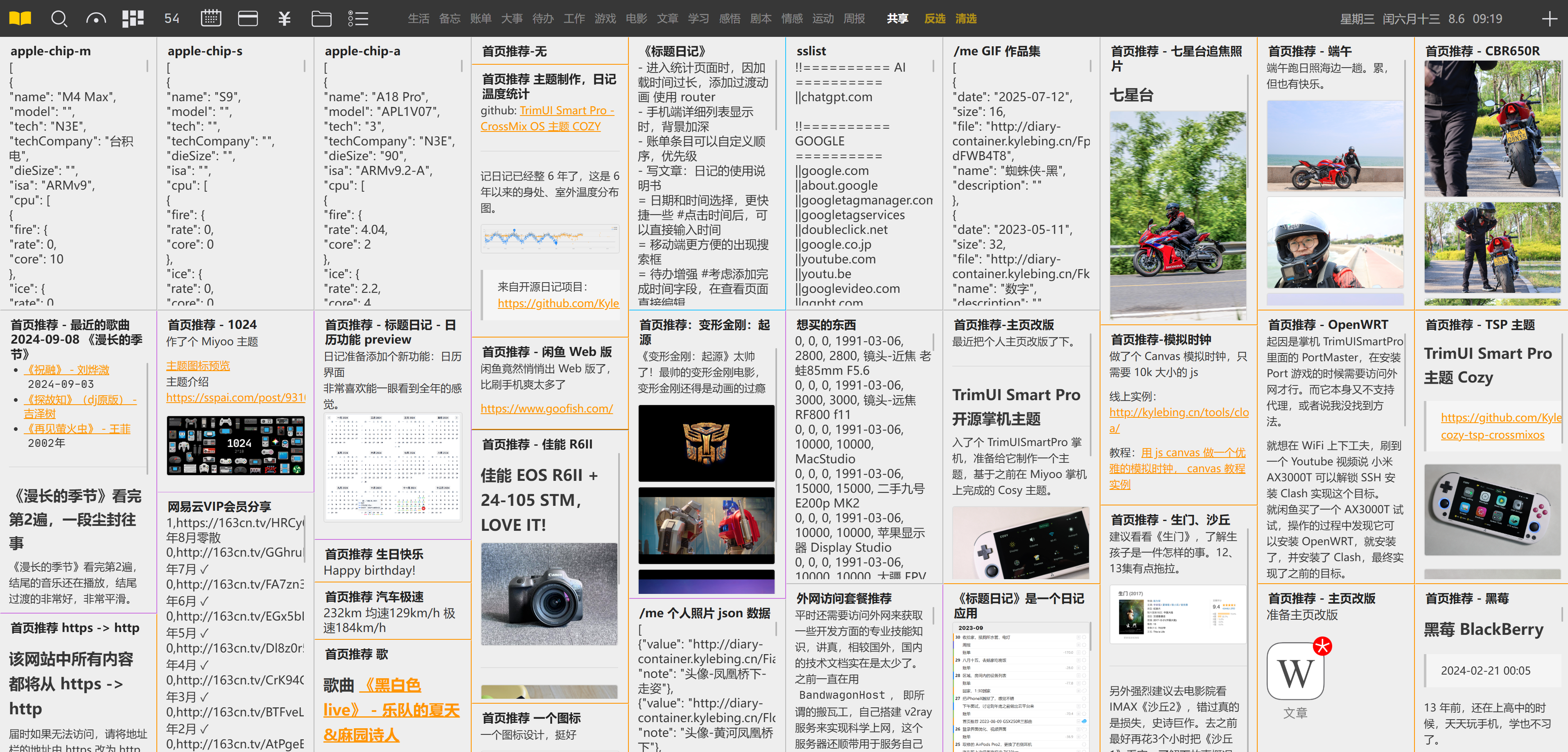Click the 清选 clear selection button
Image resolution: width=1568 pixels, height=752 pixels.
pyautogui.click(x=965, y=18)
